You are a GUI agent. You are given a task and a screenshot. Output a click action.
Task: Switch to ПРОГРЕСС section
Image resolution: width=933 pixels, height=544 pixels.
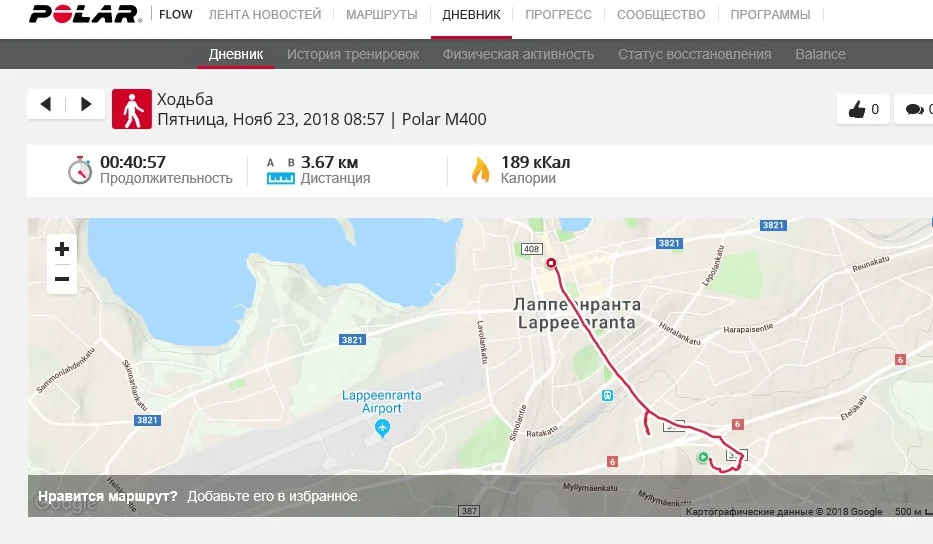pyautogui.click(x=558, y=14)
